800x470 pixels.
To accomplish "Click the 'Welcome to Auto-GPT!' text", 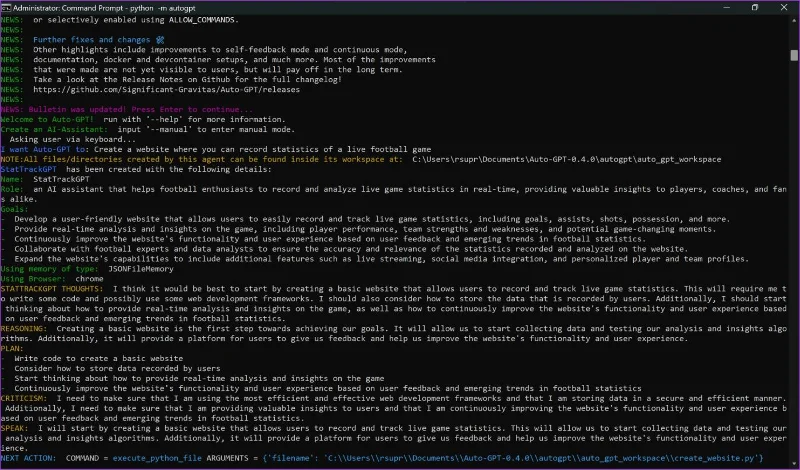I will tap(47, 119).
